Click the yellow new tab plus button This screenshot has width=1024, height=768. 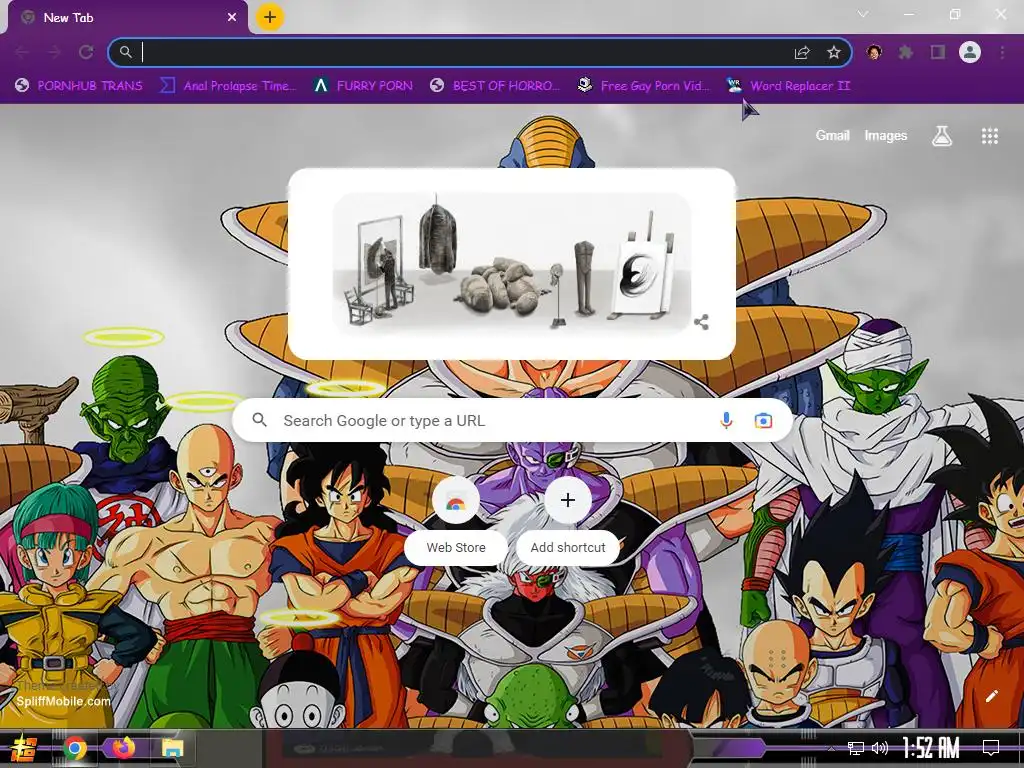point(270,18)
